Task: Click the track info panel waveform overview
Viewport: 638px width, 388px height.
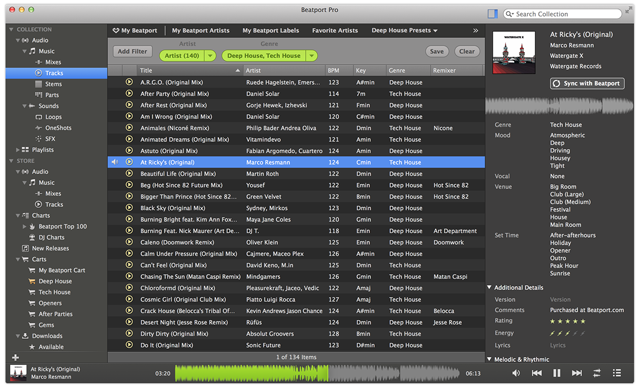Action: (559, 106)
